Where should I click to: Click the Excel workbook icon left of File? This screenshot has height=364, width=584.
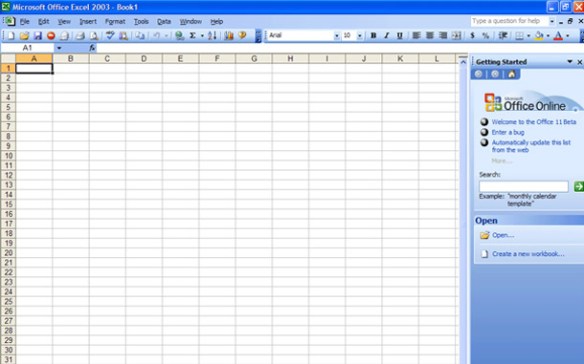click(9, 21)
